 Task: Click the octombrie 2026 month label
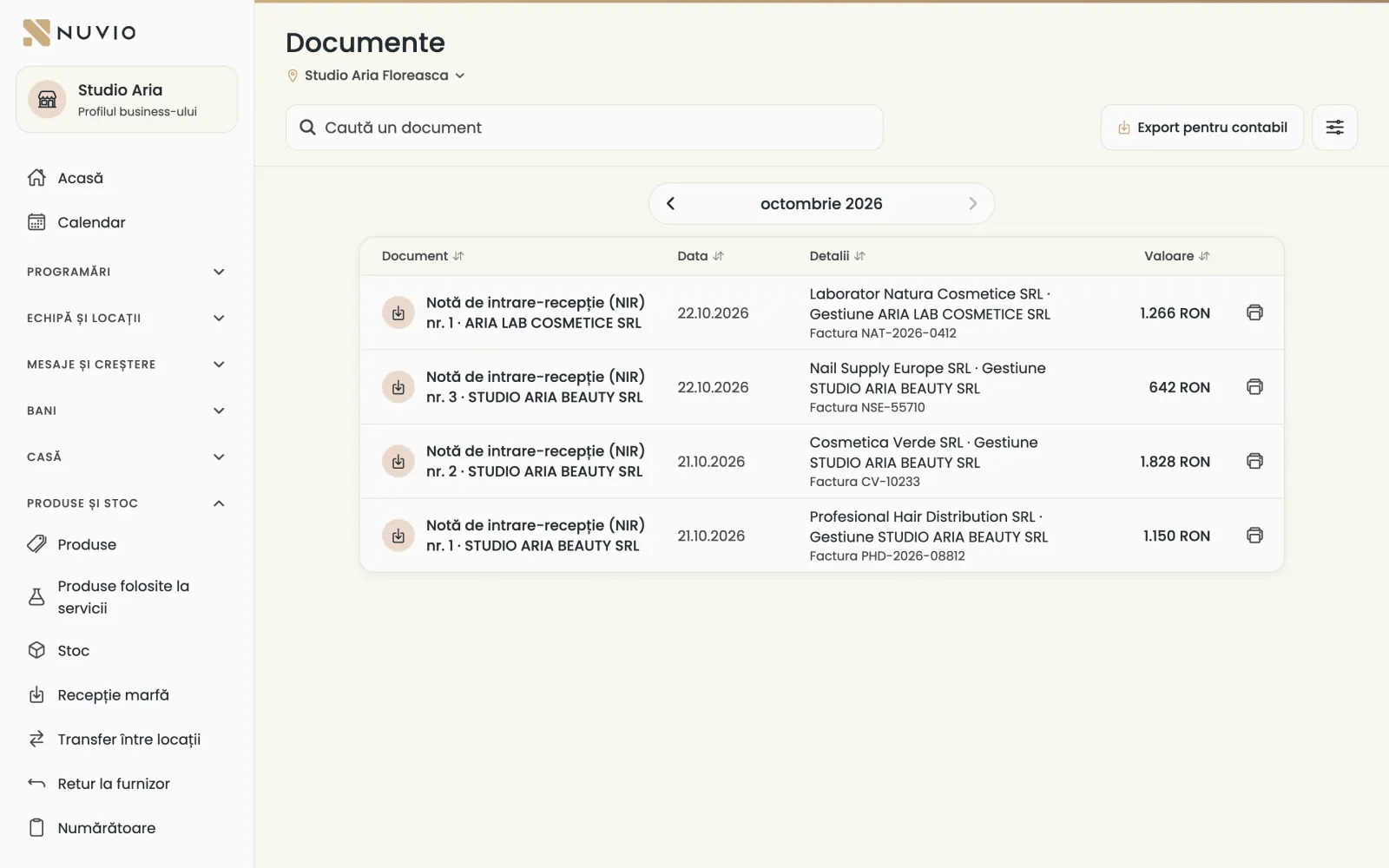click(x=821, y=204)
